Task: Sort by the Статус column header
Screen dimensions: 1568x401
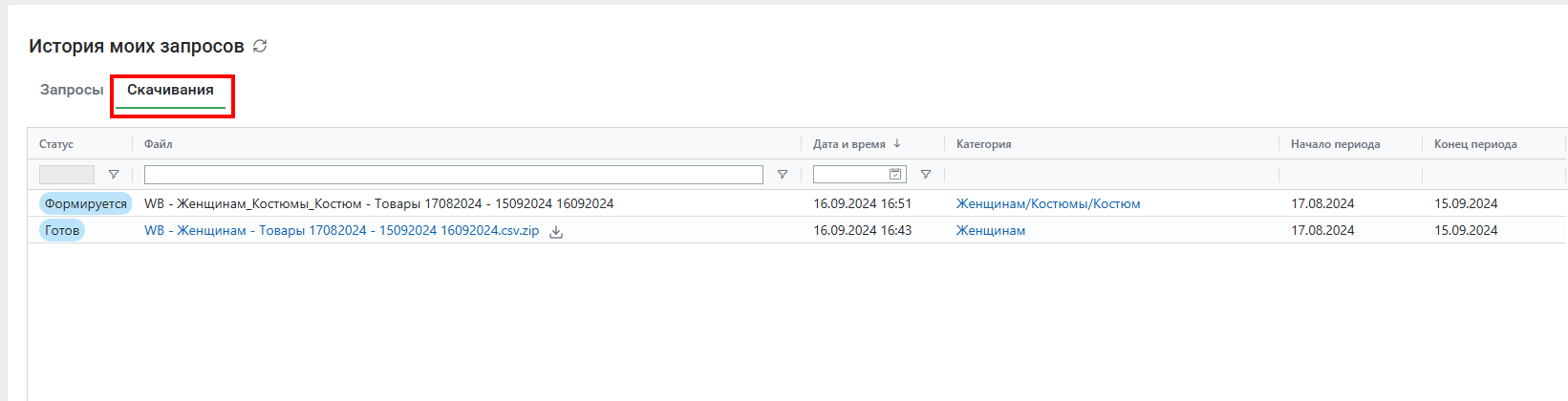Action: [x=56, y=144]
